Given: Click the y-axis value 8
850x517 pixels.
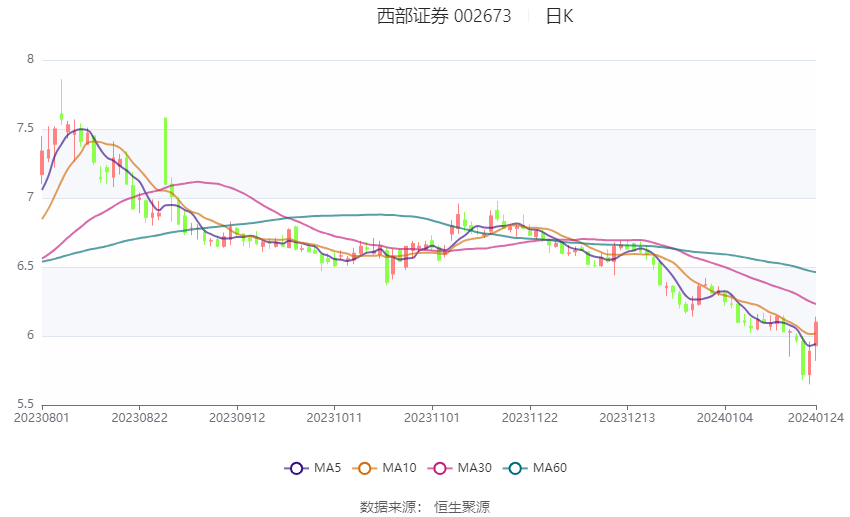Looking at the screenshot, I should point(31,60).
